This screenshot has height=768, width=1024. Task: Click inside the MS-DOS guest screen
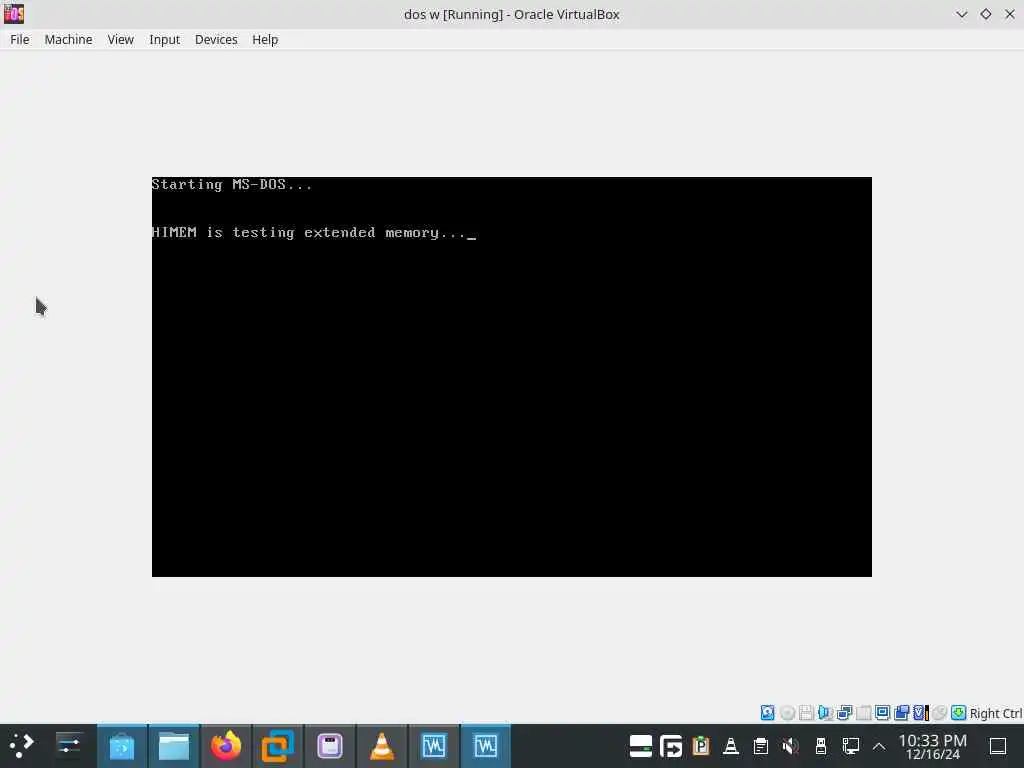tap(511, 377)
